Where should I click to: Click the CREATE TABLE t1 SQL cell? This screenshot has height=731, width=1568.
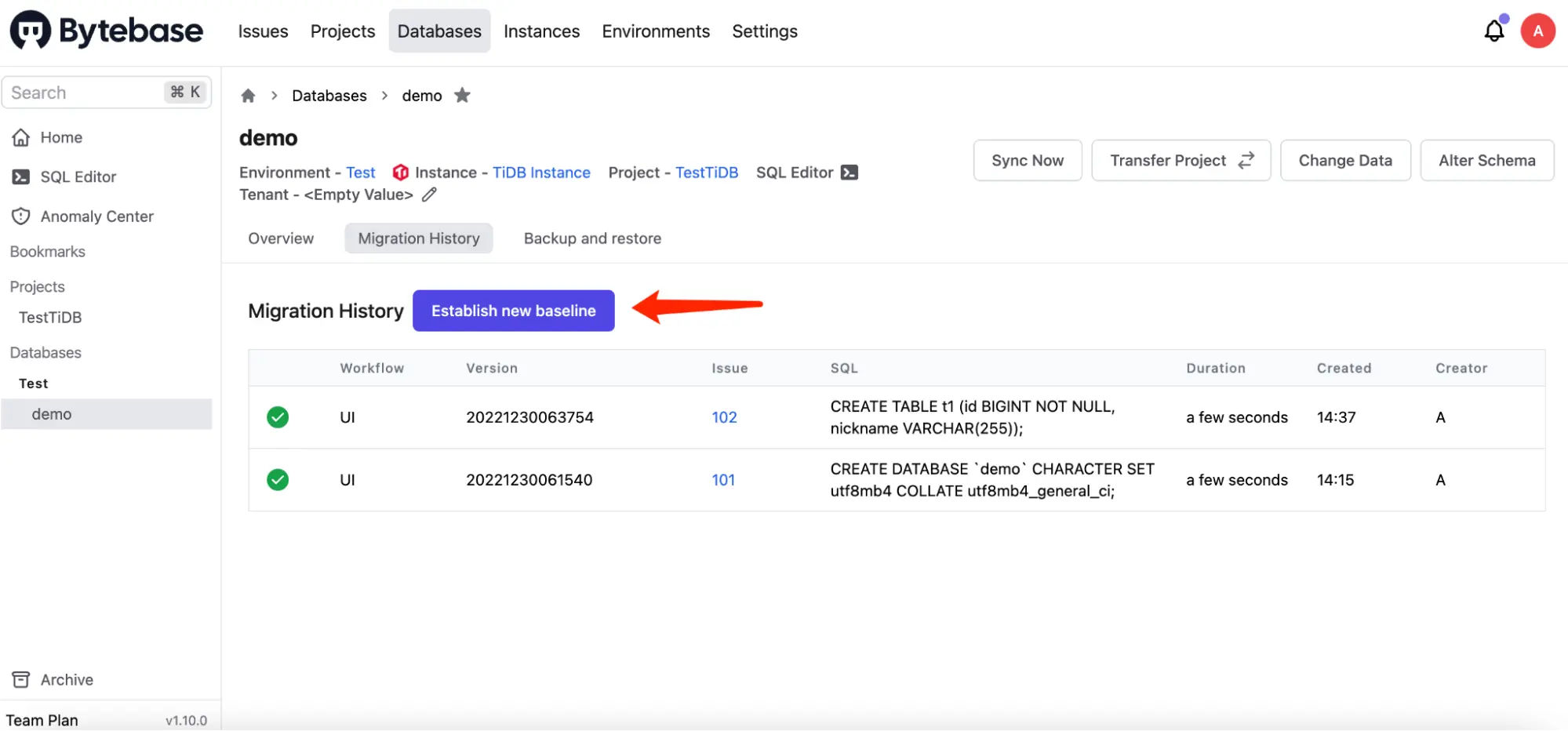pyautogui.click(x=973, y=417)
